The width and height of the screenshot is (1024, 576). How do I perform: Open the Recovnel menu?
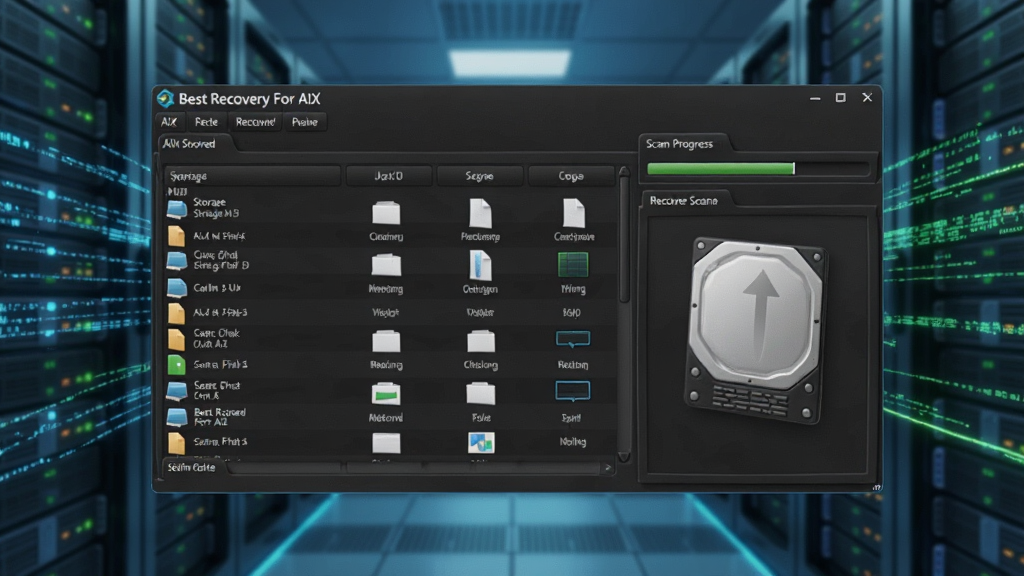tap(255, 122)
